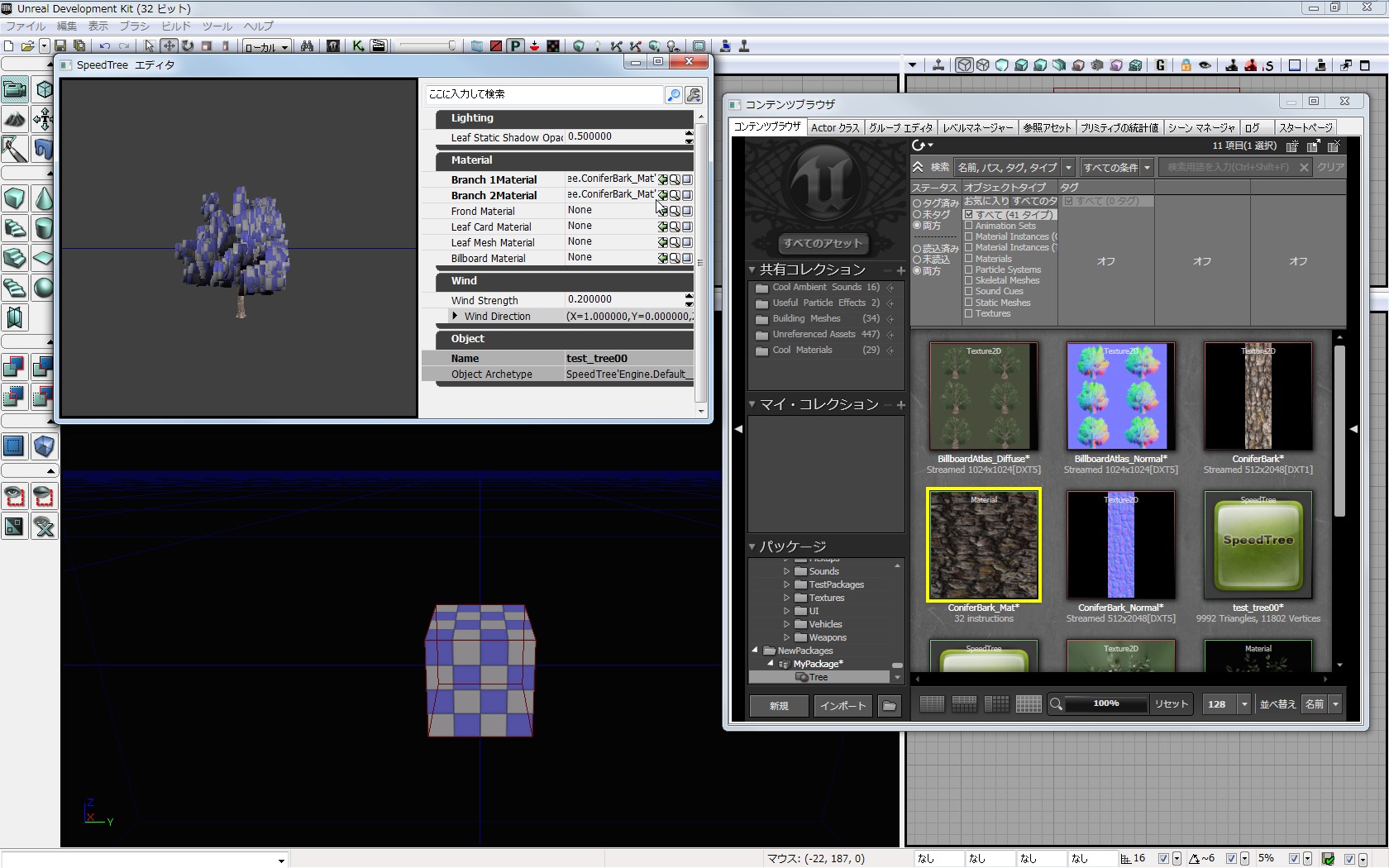1389x868 pixels.
Task: Click the magnifier icon beside SpeedTree search field
Action: pyautogui.click(x=674, y=95)
